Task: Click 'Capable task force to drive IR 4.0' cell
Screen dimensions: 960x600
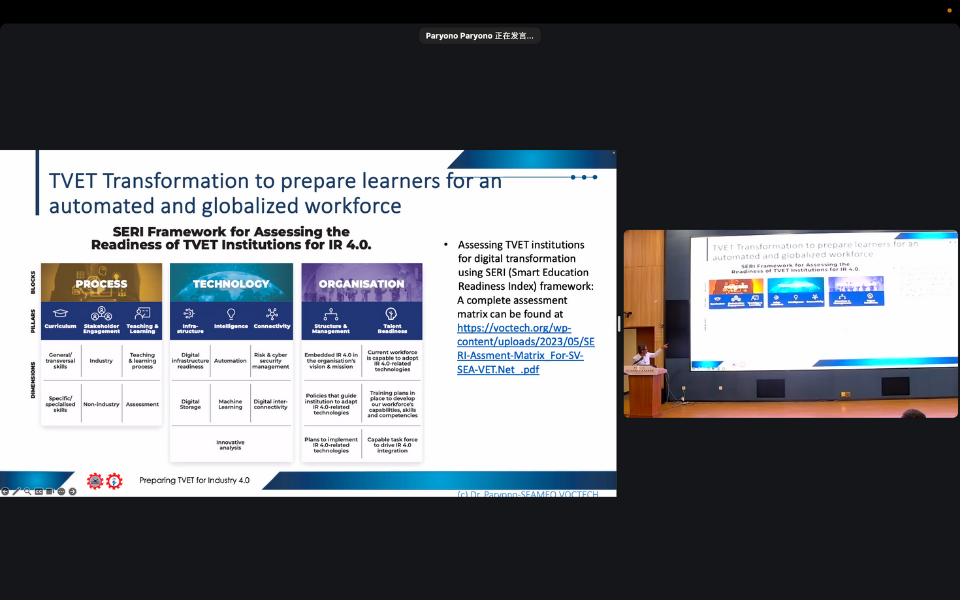Action: (x=392, y=444)
